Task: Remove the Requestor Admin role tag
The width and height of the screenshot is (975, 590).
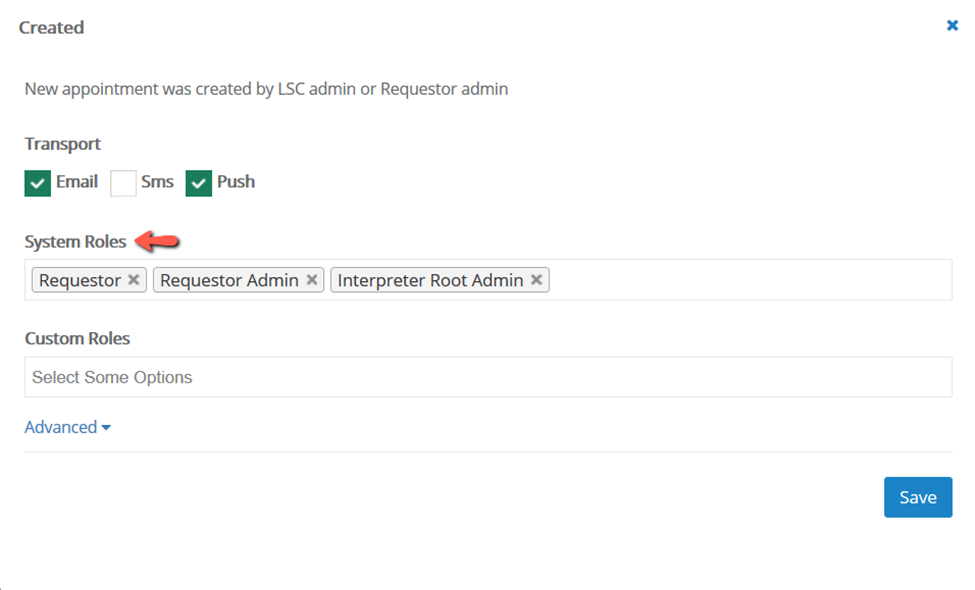Action: click(x=312, y=281)
